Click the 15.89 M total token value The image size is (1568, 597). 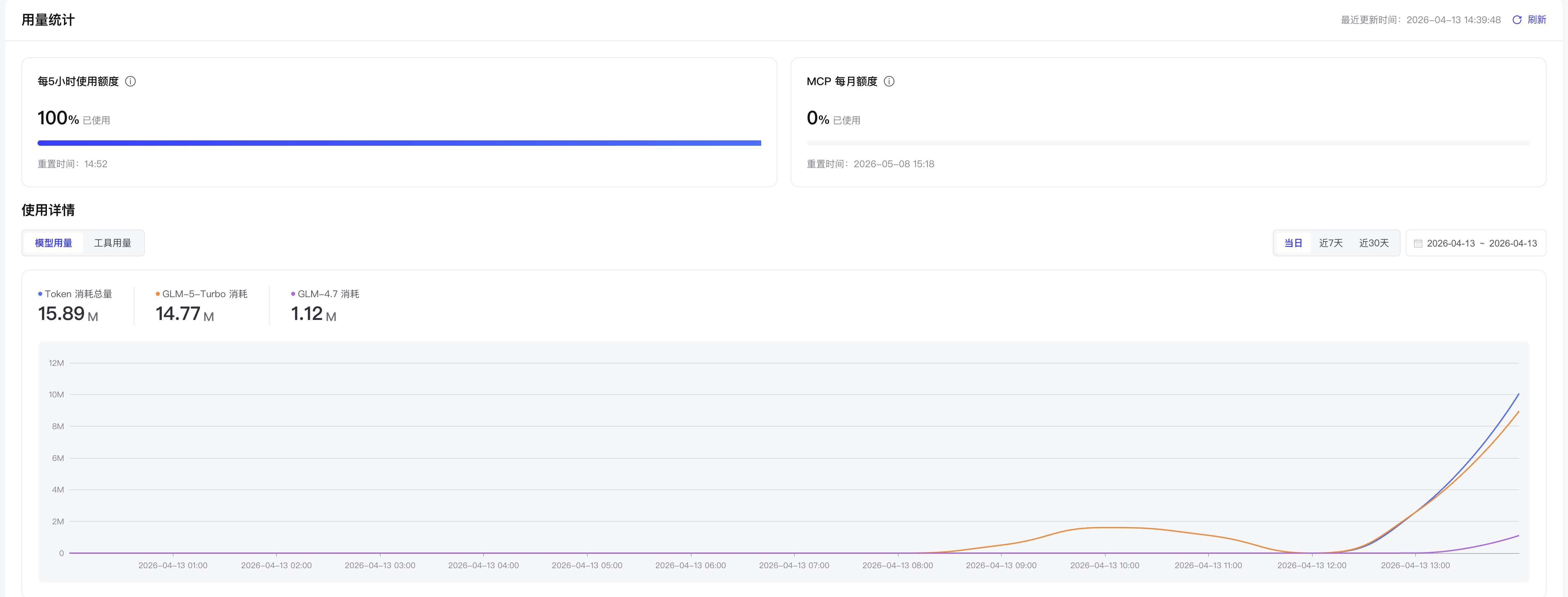click(x=68, y=314)
